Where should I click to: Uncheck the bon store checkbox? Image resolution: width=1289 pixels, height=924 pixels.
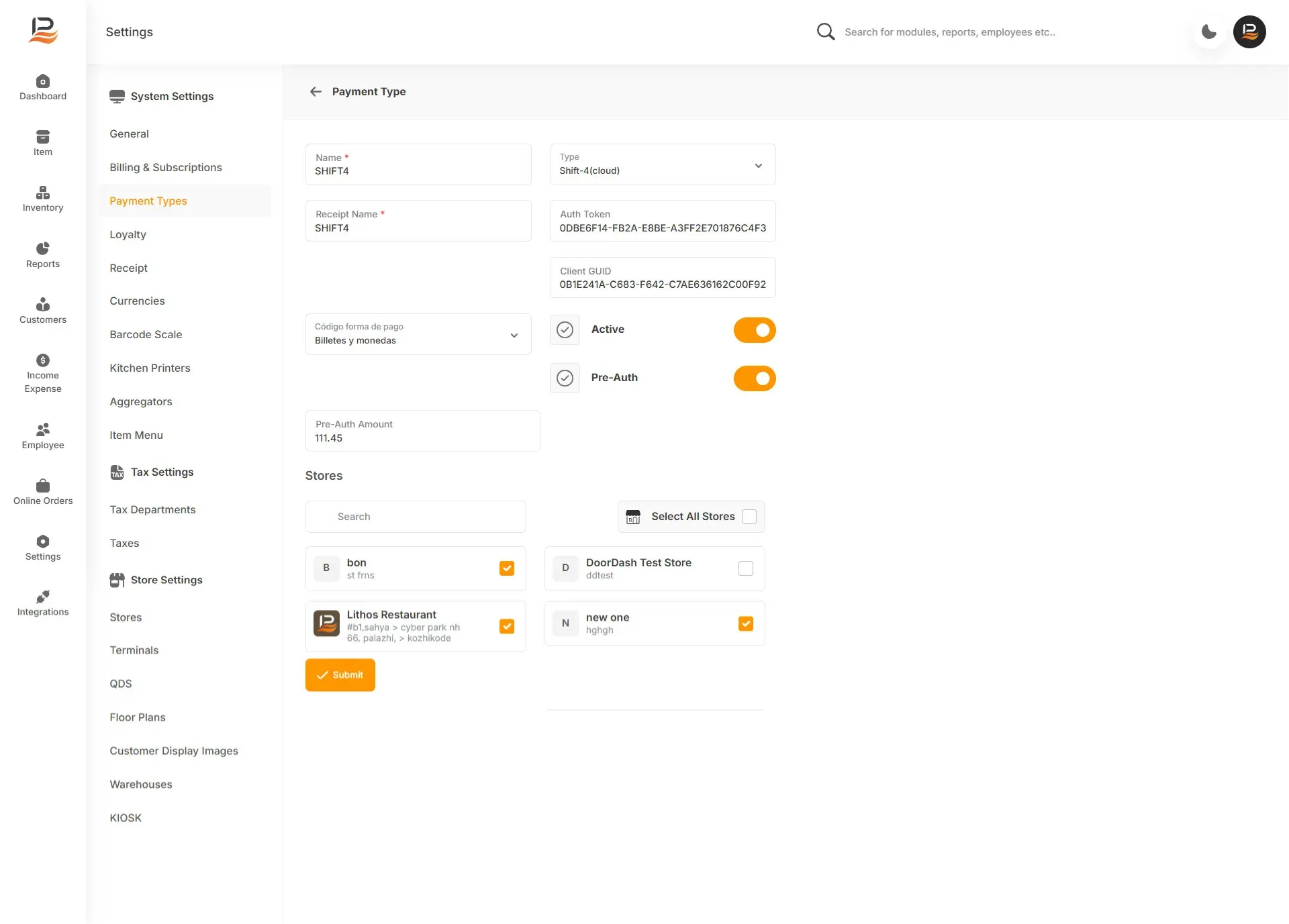coord(507,568)
